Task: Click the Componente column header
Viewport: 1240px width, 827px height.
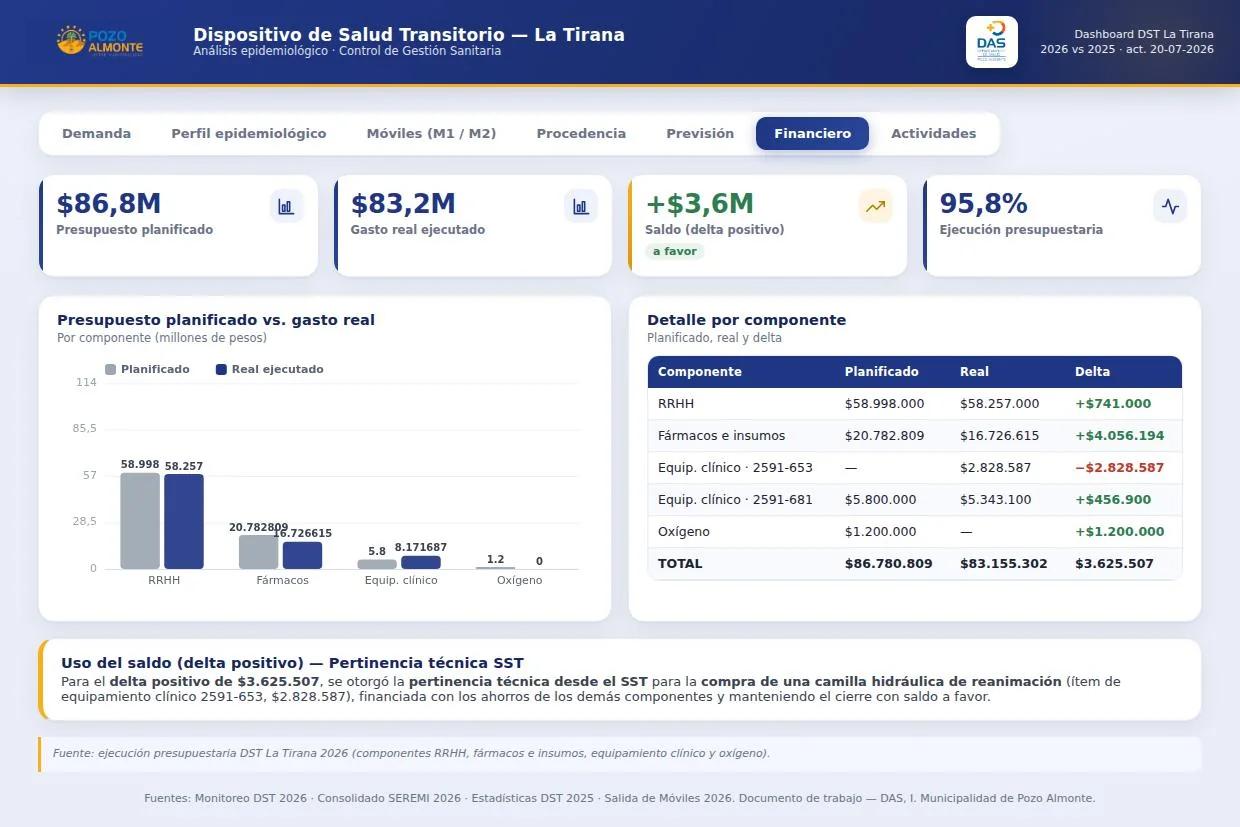Action: pos(700,372)
